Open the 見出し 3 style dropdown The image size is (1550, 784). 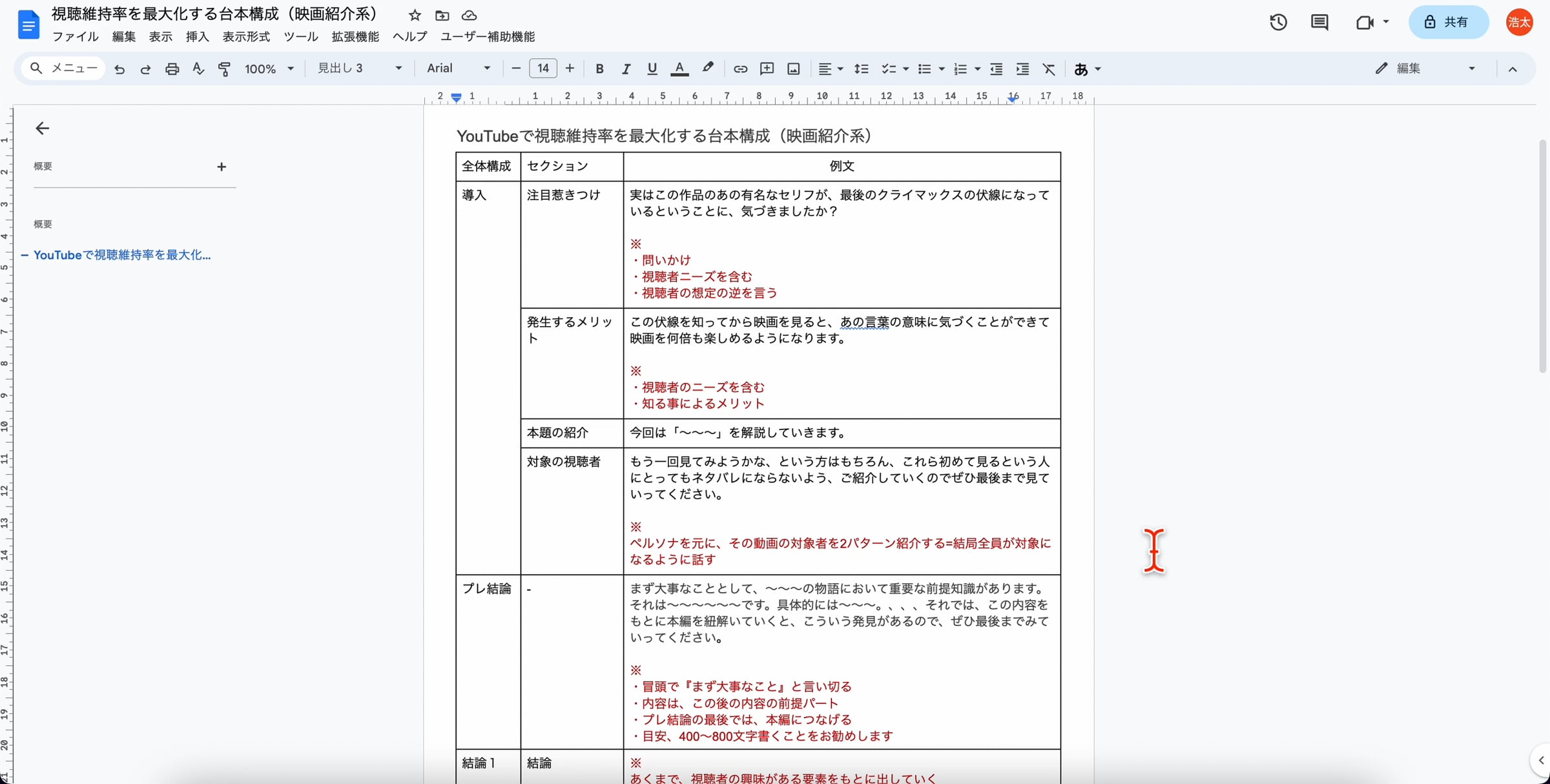click(359, 68)
